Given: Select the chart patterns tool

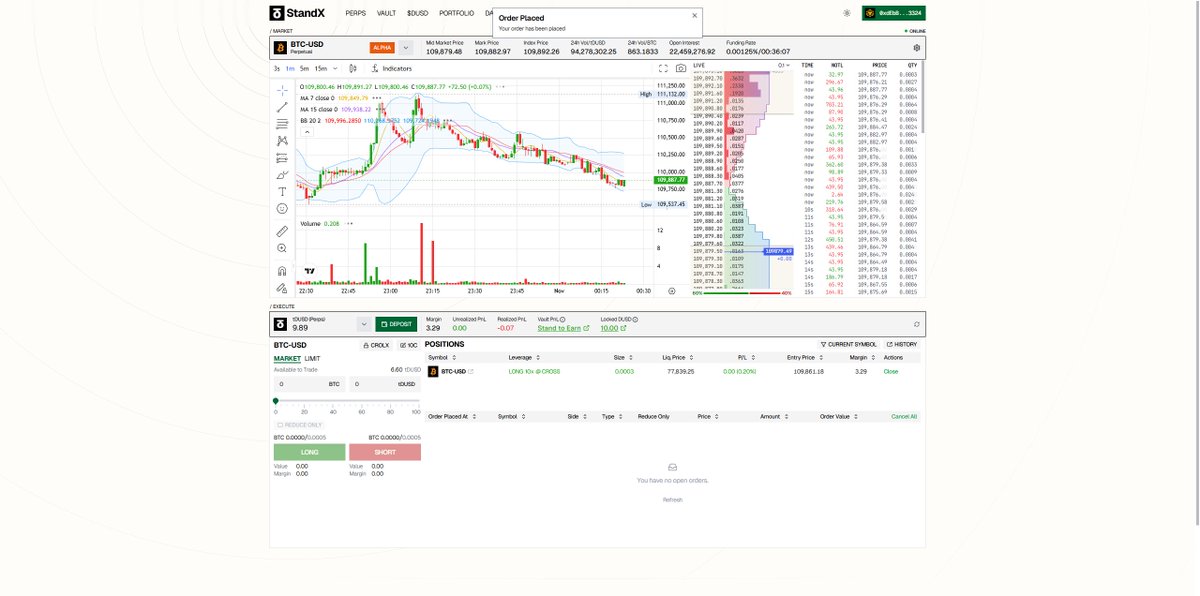Looking at the screenshot, I should [x=282, y=141].
